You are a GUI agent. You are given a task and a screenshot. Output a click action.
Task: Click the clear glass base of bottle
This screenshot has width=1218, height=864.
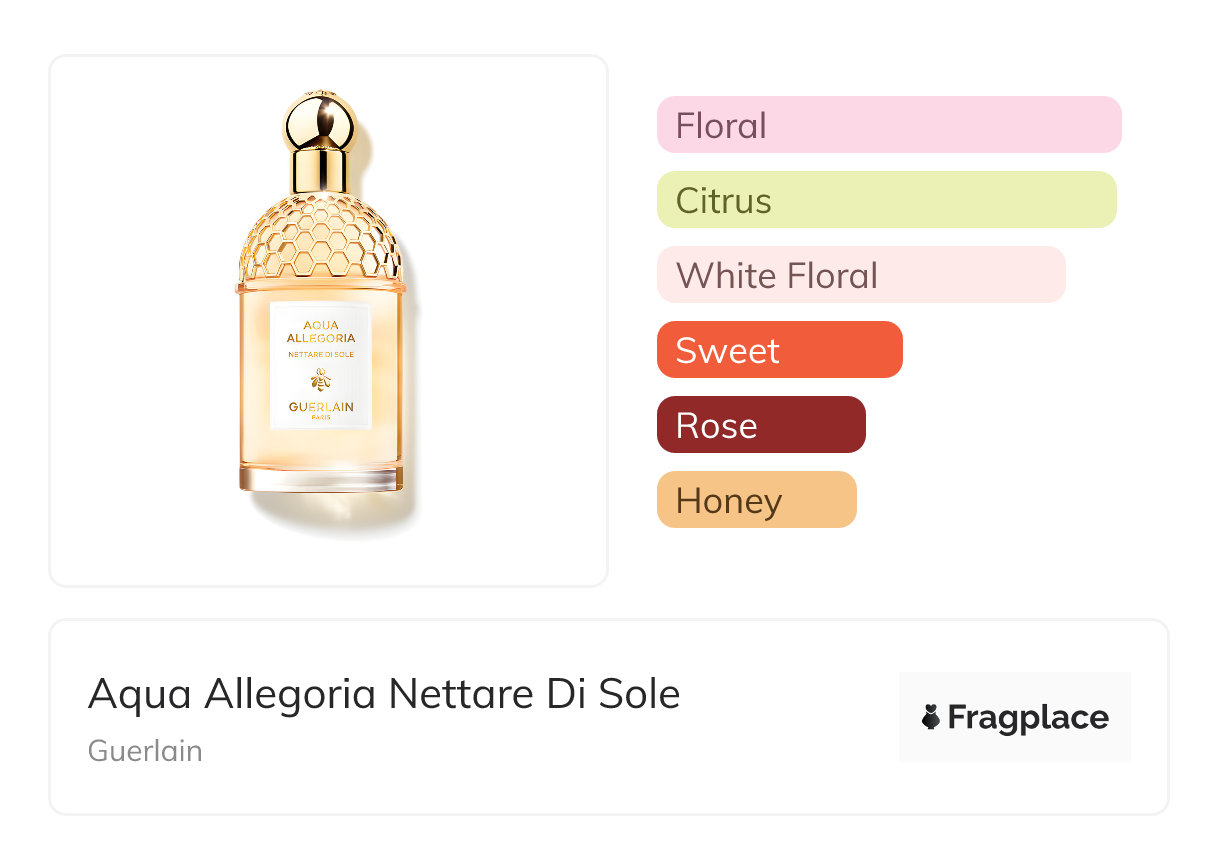click(x=320, y=479)
